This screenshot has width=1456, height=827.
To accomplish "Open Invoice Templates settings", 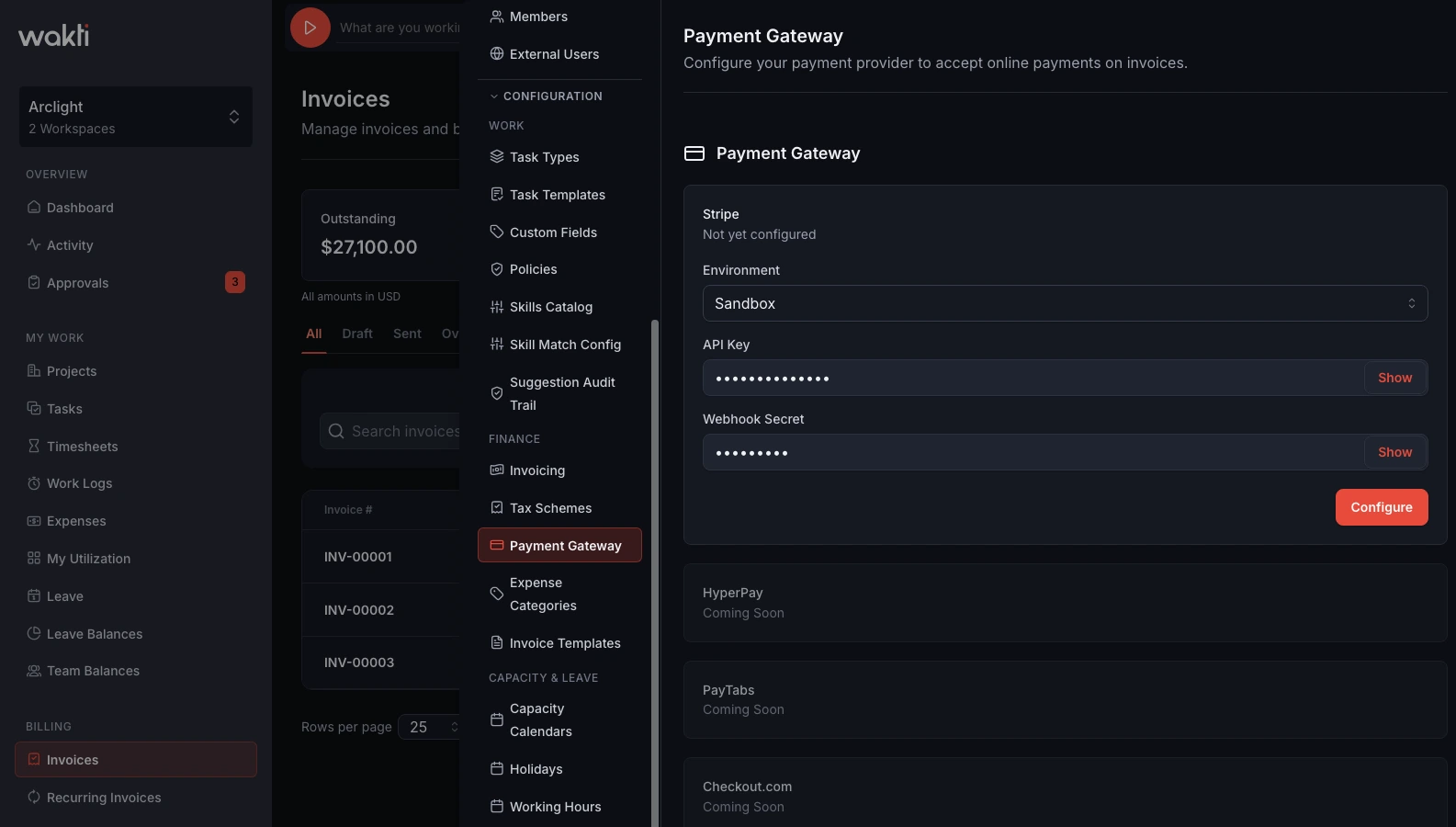I will point(559,643).
